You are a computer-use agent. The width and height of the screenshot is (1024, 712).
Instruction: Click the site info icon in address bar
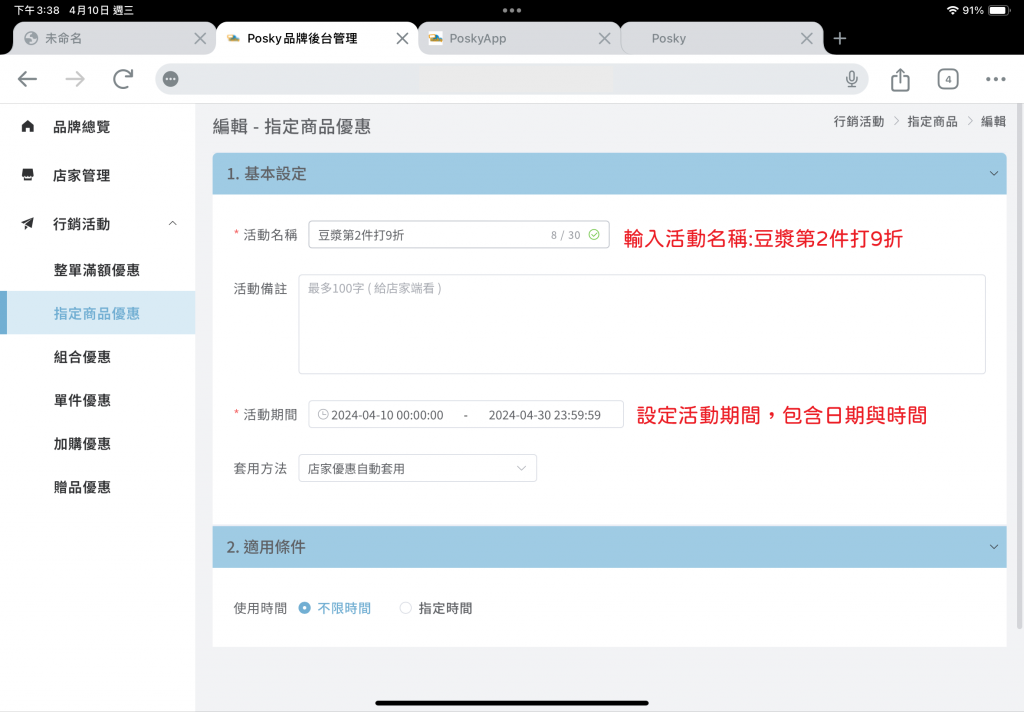tap(170, 79)
